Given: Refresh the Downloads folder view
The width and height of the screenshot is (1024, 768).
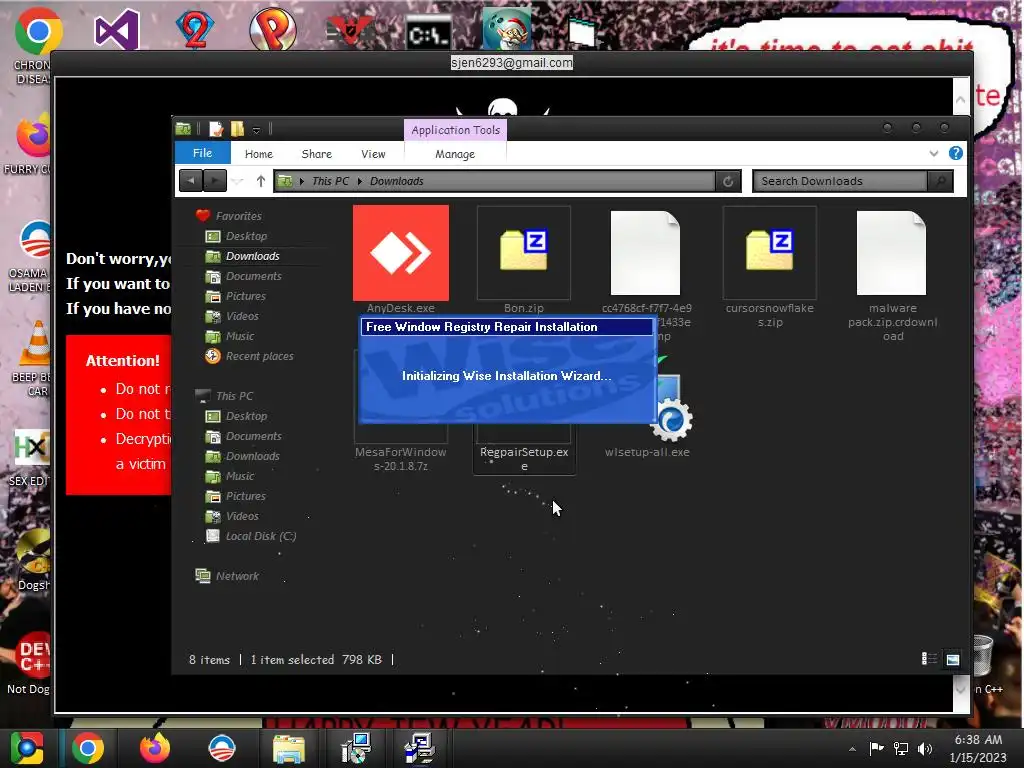Looking at the screenshot, I should tap(728, 182).
